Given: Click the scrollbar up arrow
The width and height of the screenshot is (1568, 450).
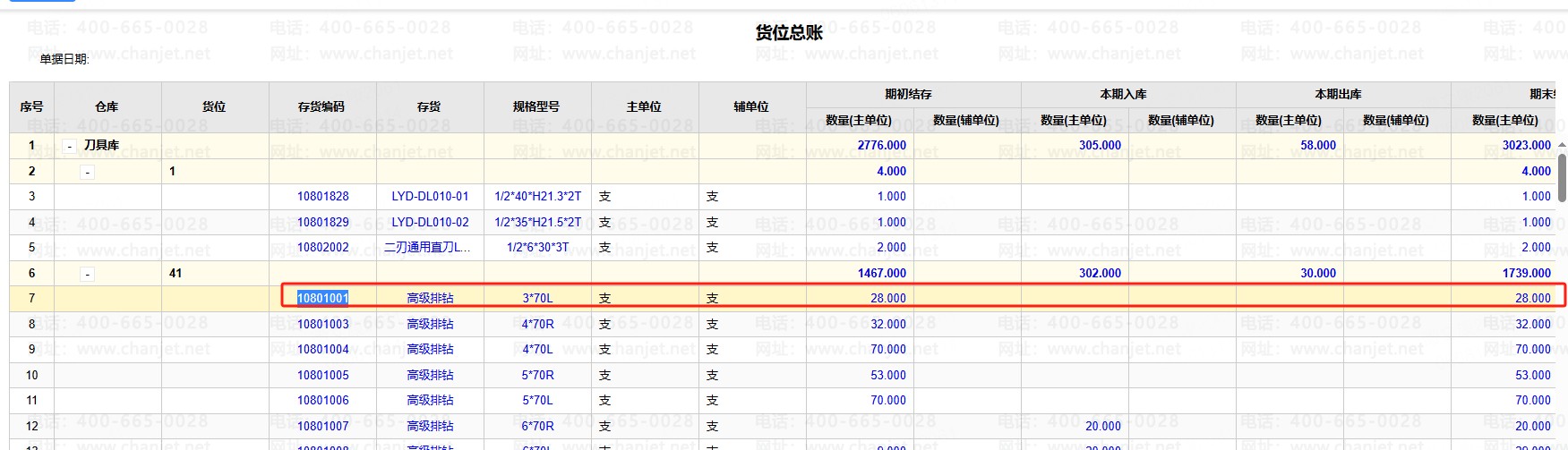Looking at the screenshot, I should coord(1562,145).
